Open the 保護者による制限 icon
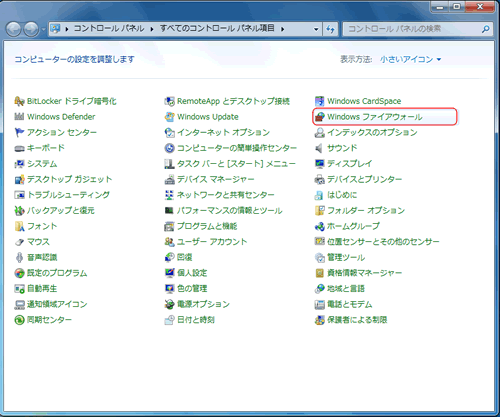This screenshot has height=417, width=500. pos(320,320)
